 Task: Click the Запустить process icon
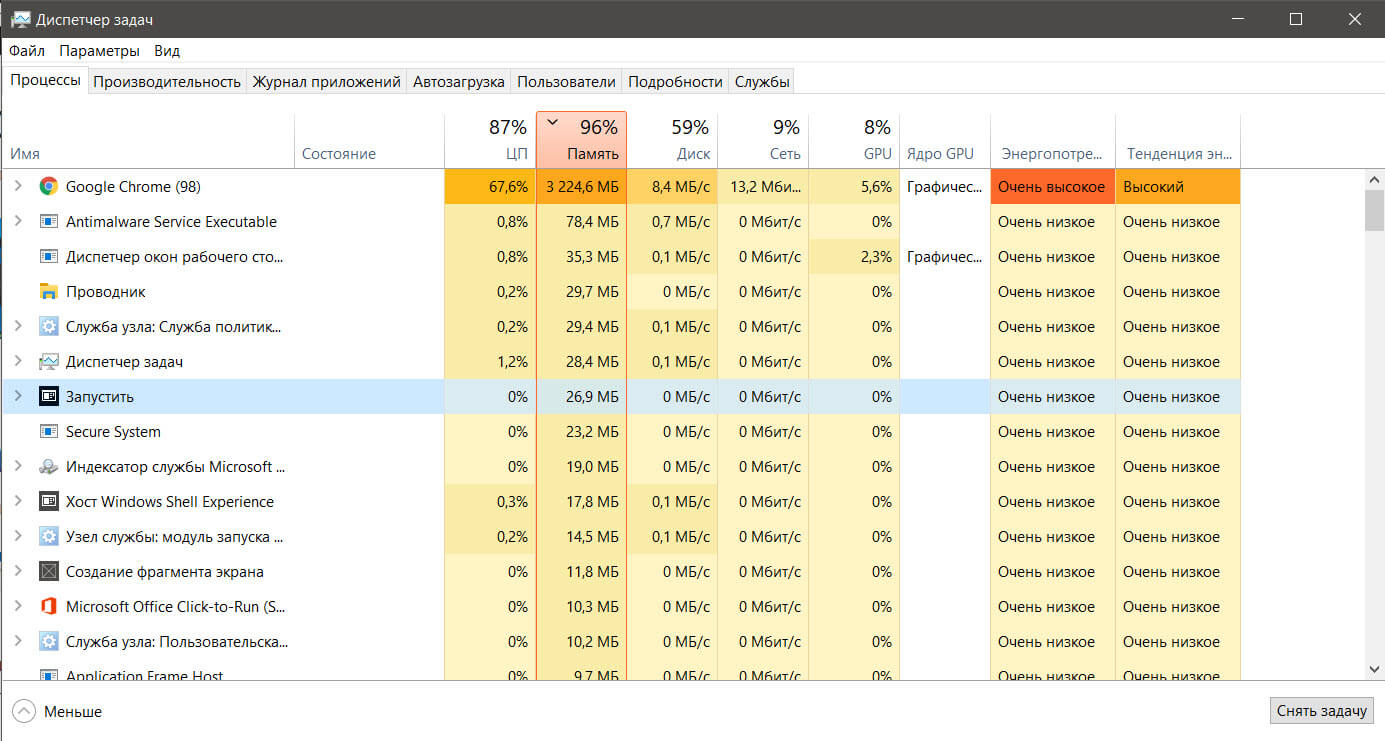pyautogui.click(x=48, y=397)
